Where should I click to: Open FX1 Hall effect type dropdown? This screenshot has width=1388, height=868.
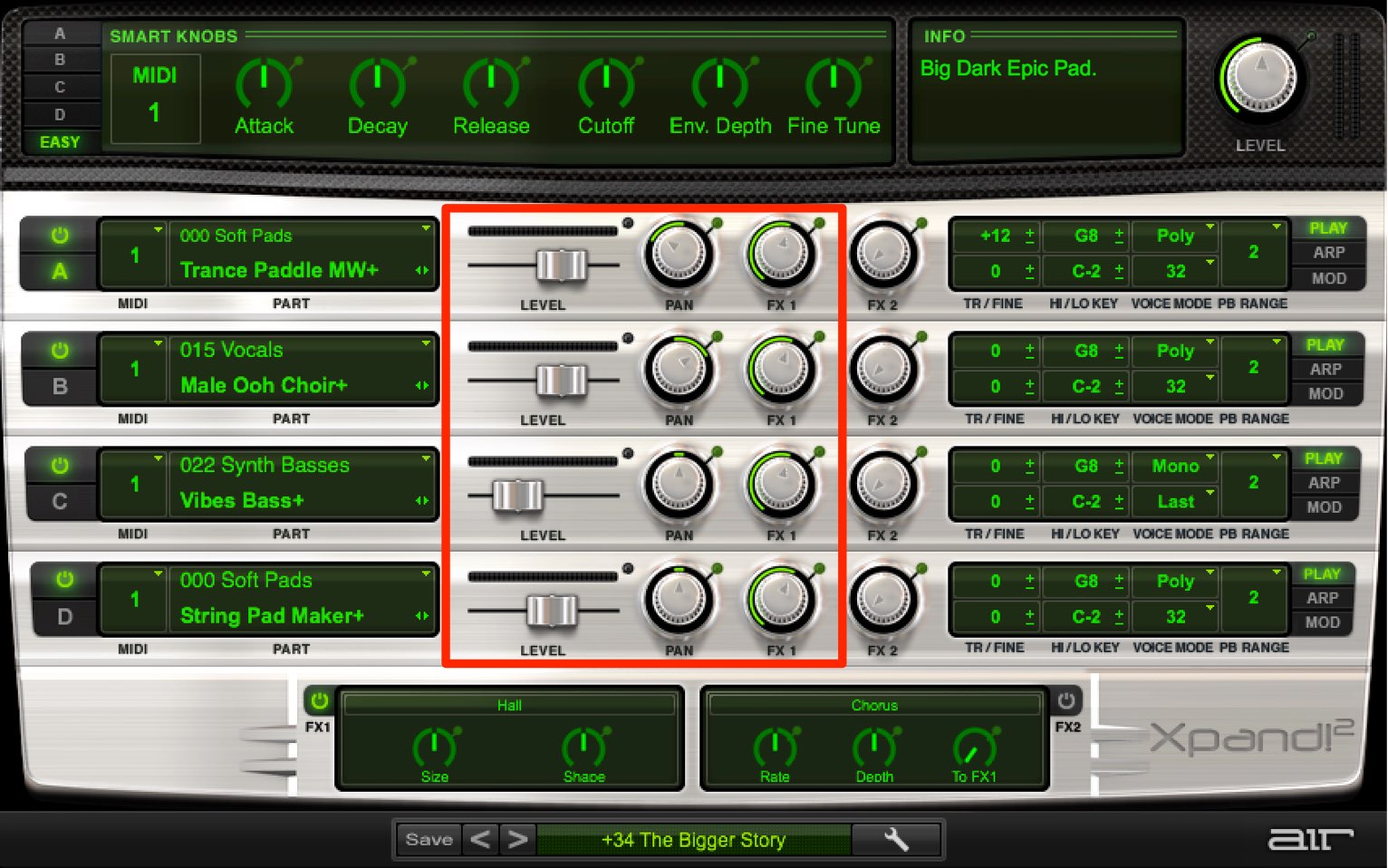click(509, 705)
